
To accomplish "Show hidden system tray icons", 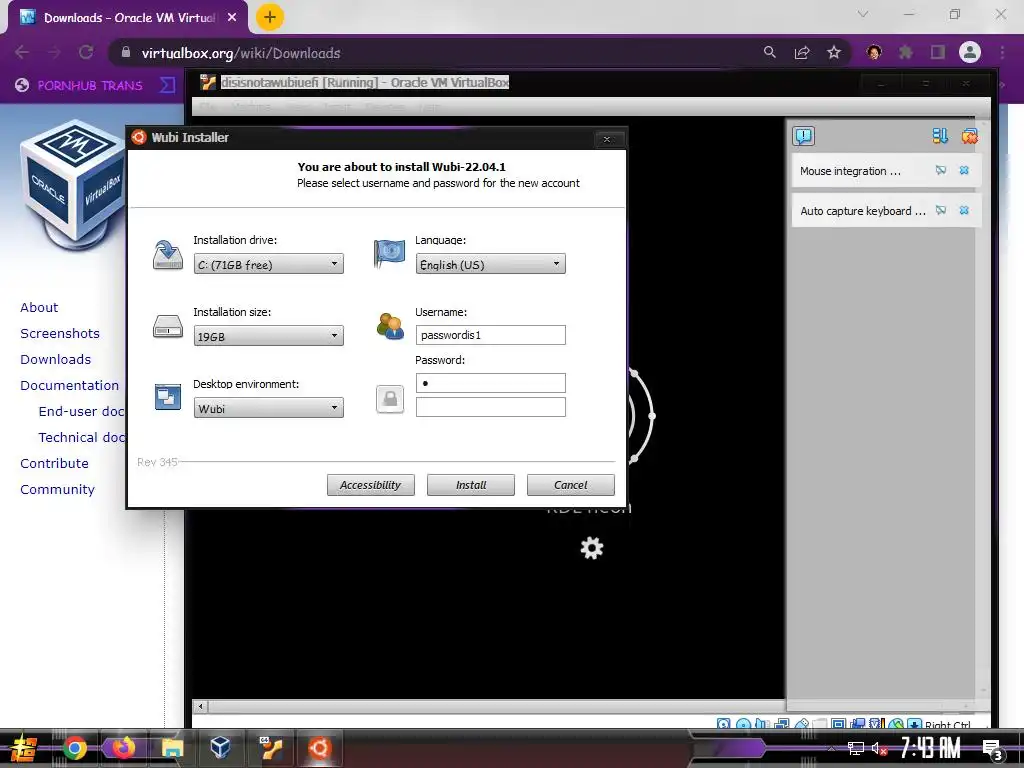I will coord(832,750).
